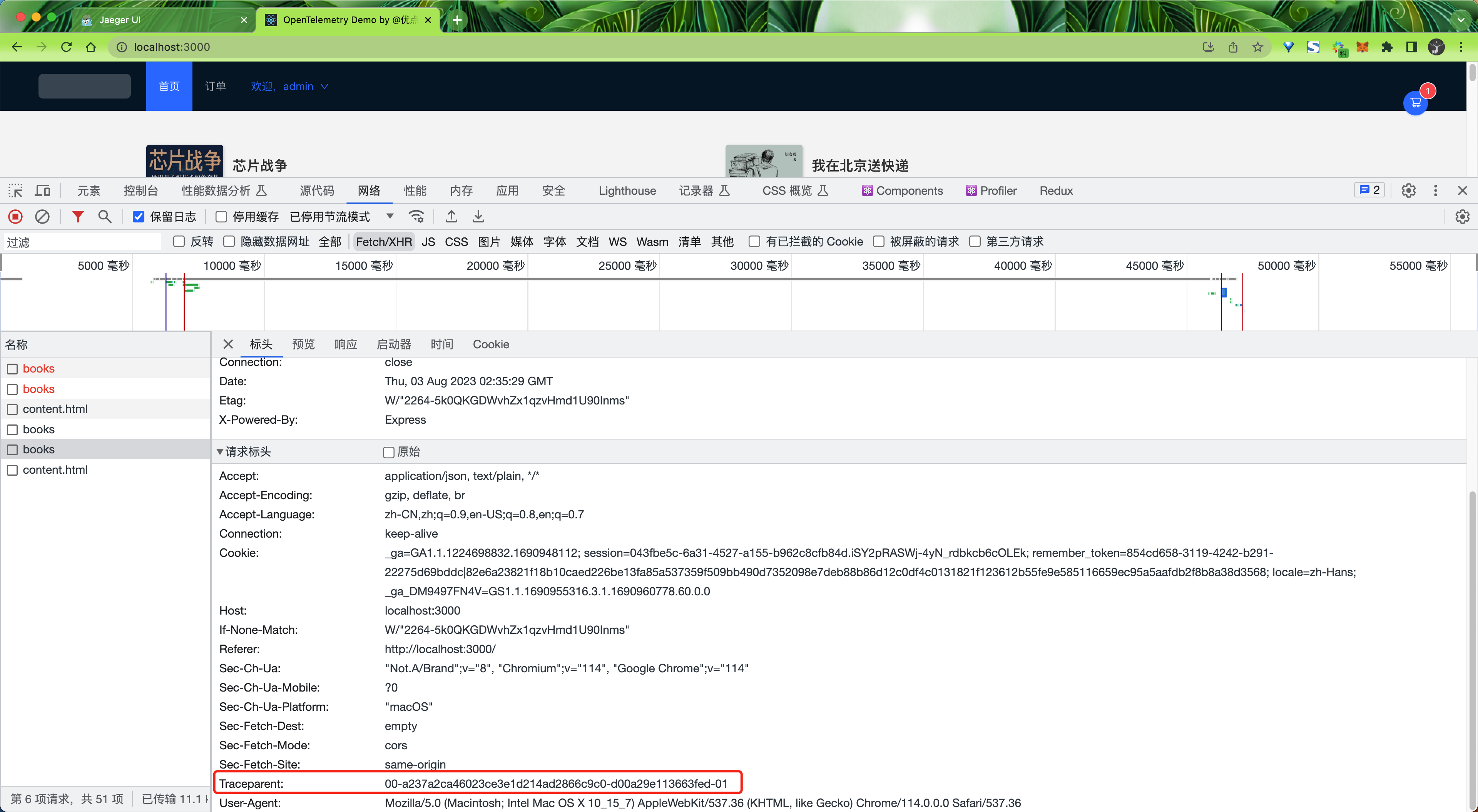Open the extensions puzzle icon

(1387, 47)
